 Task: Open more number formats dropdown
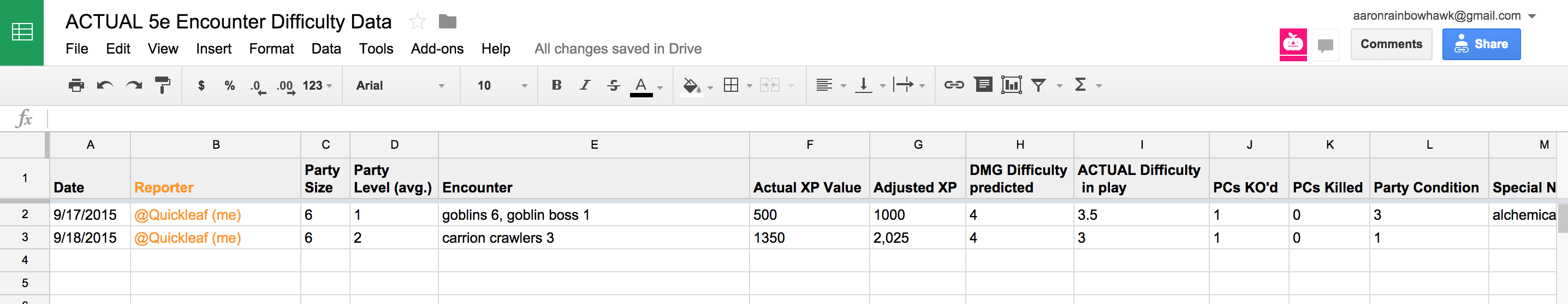318,86
